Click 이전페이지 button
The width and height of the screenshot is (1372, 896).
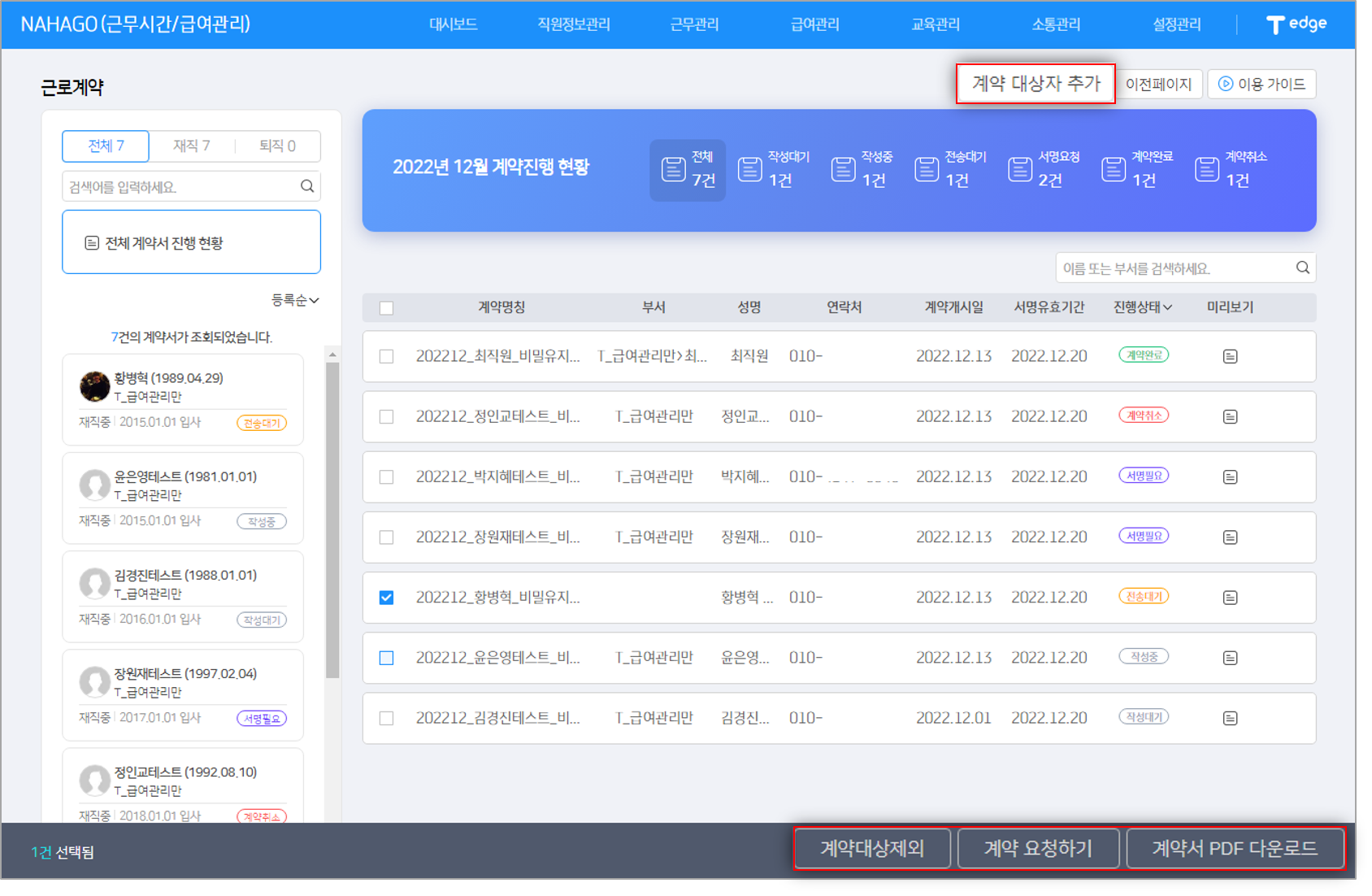tap(1158, 84)
